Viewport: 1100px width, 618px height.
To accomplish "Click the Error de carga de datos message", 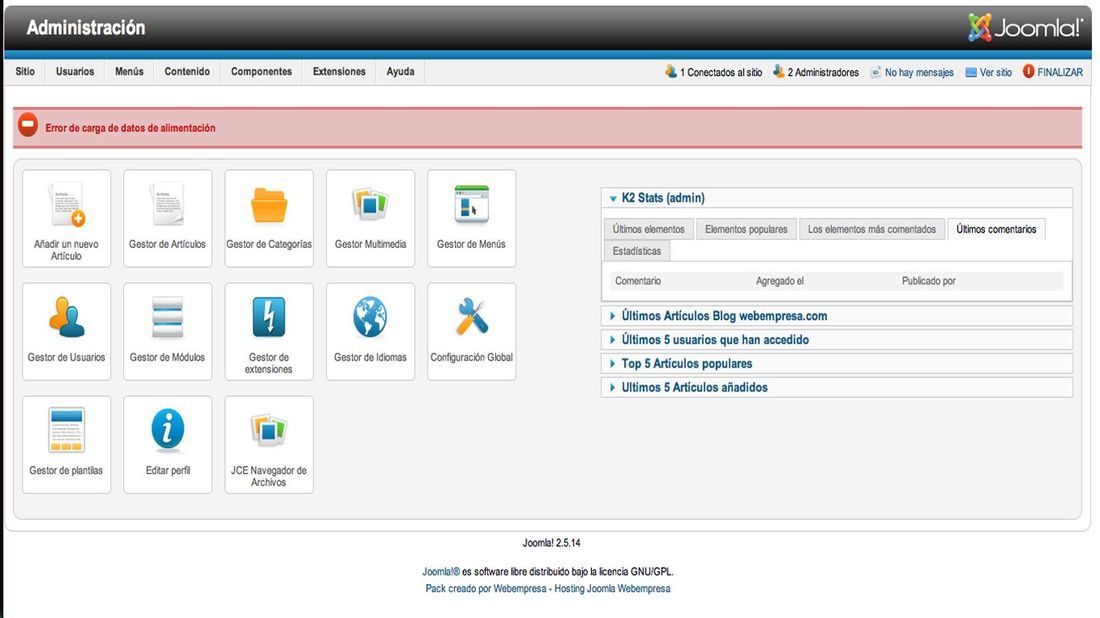I will (130, 128).
